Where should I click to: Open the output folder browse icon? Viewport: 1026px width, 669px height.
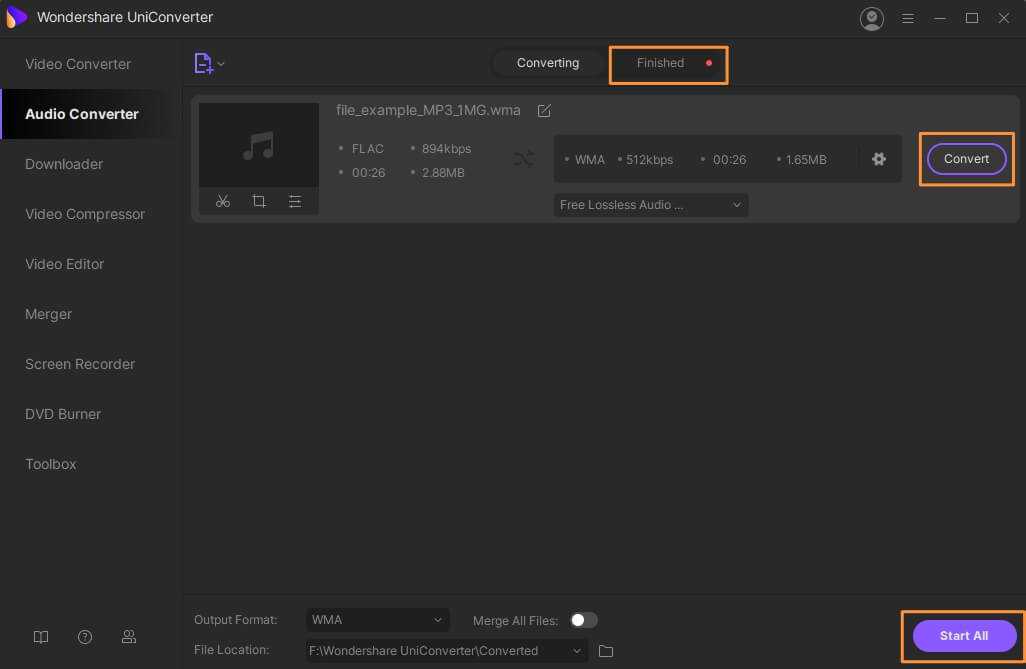pyautogui.click(x=605, y=650)
